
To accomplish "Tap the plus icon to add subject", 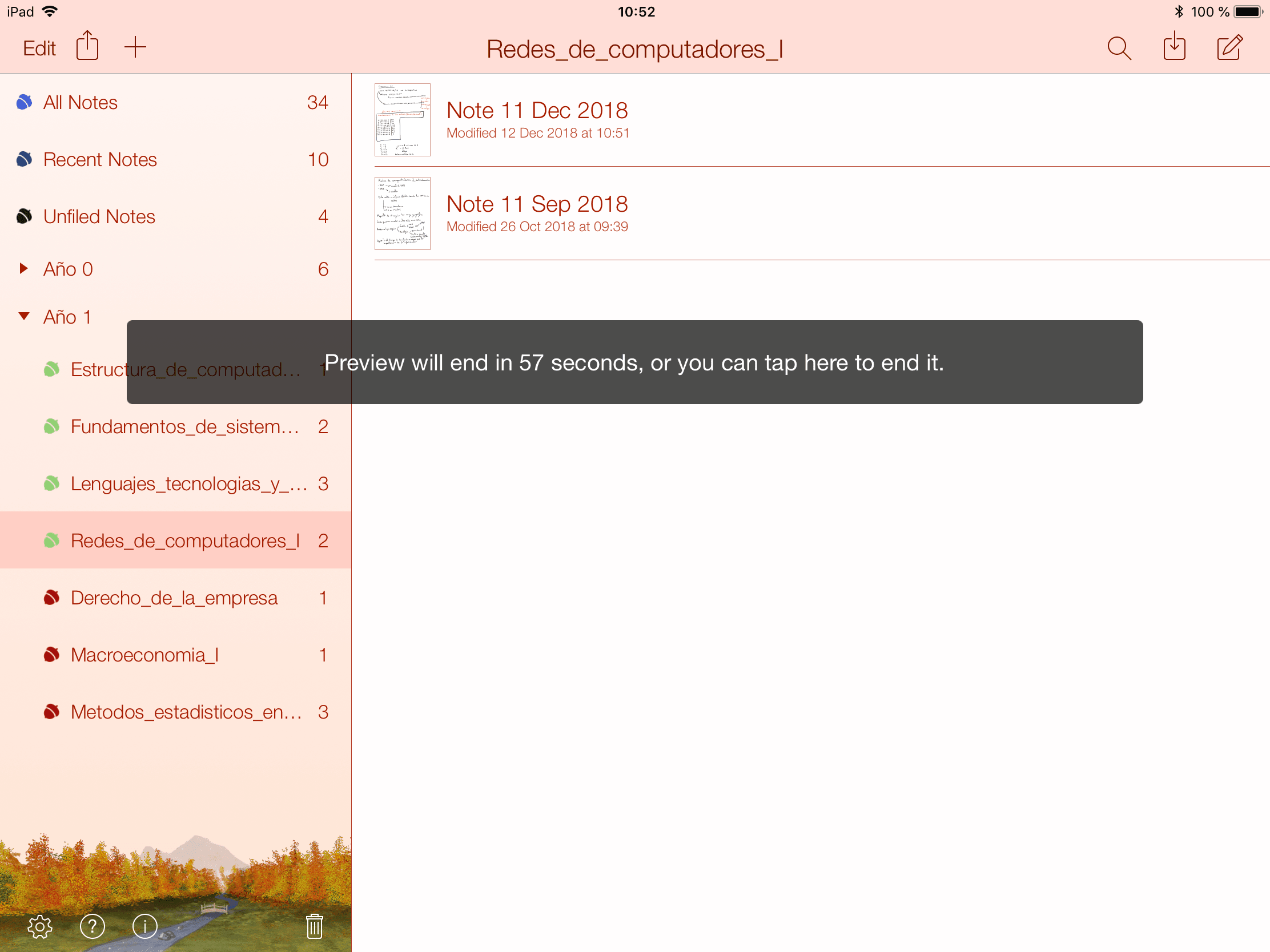I will coord(135,47).
